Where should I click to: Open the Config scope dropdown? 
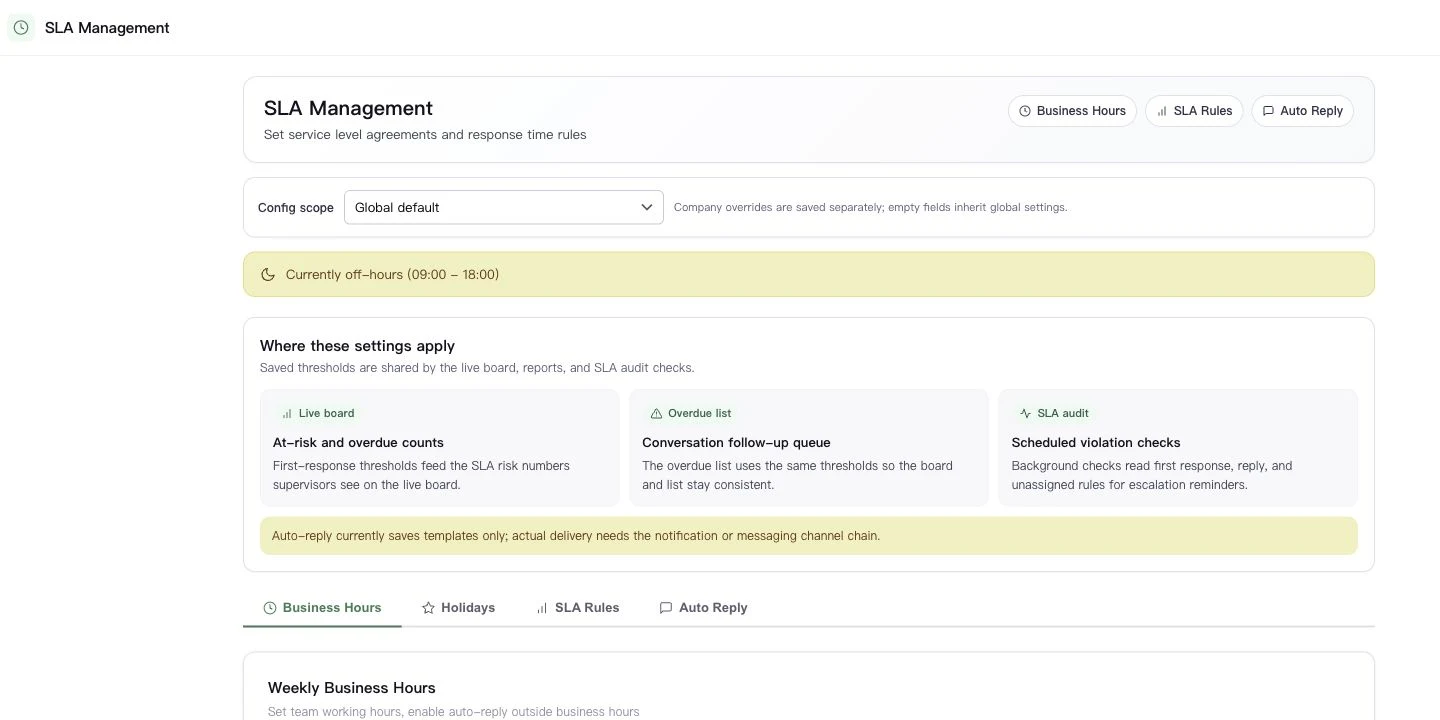point(504,207)
